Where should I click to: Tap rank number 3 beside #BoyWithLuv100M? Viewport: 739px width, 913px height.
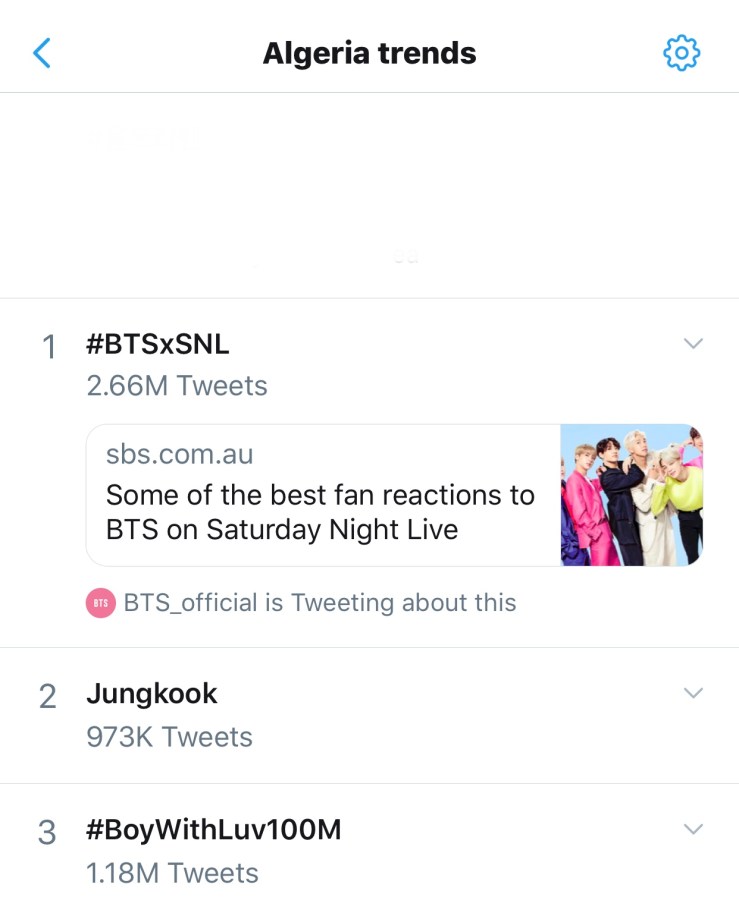[x=48, y=832]
